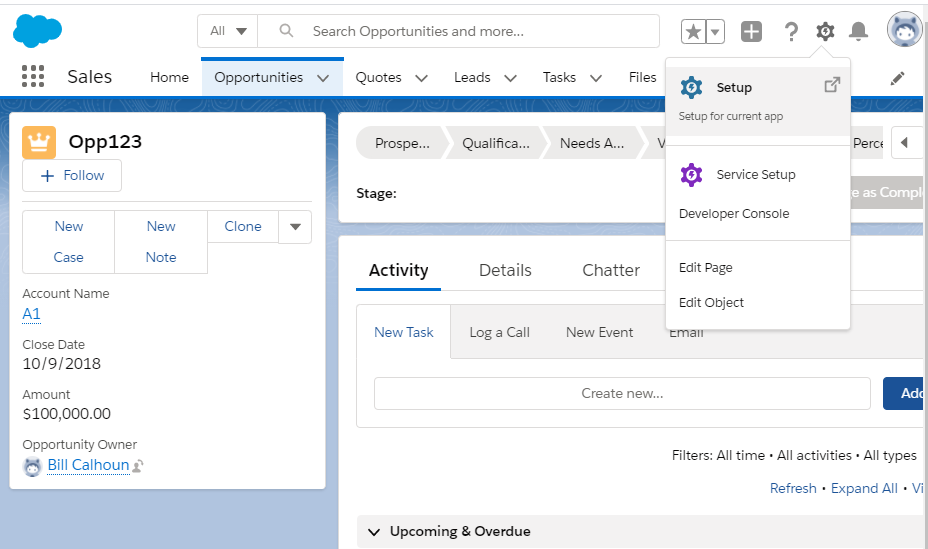Open the All search scope dropdown
The width and height of the screenshot is (928, 549).
point(228,31)
